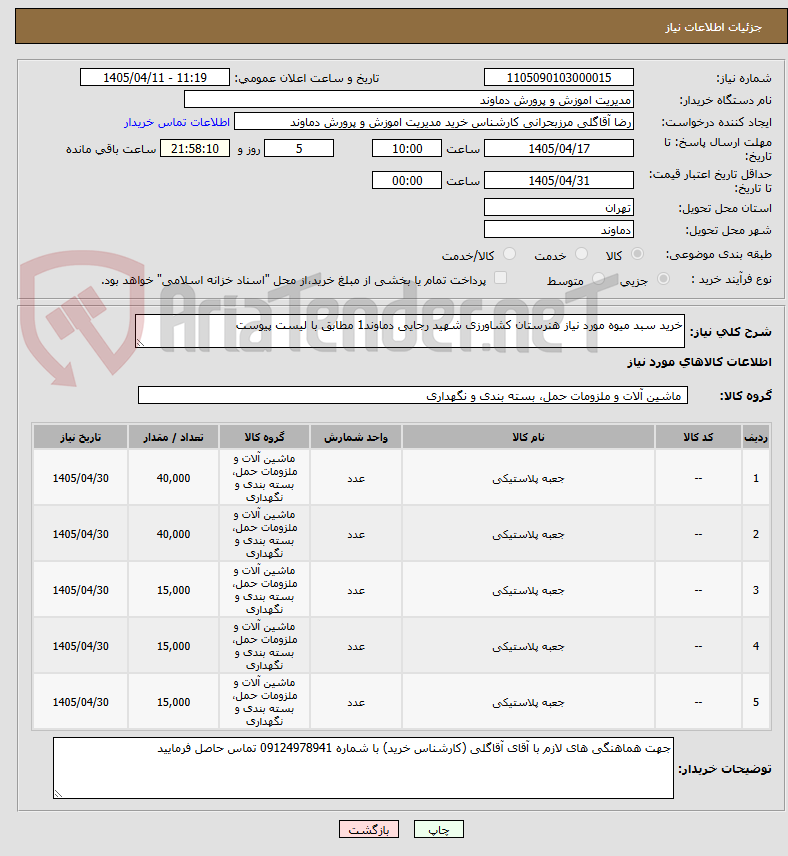The height and width of the screenshot is (856, 788).
Task: Click the goods group cell in row 1
Action: [x=264, y=478]
